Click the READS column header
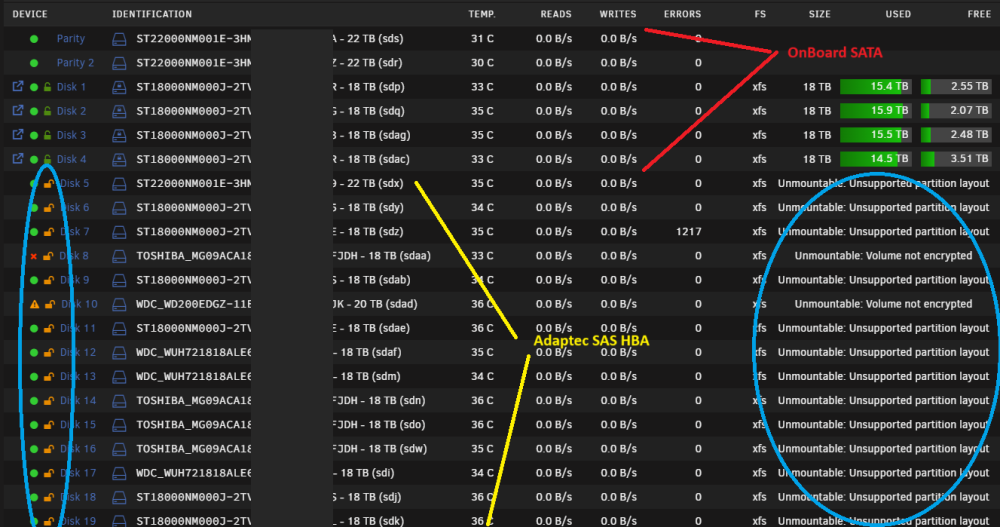Image resolution: width=1000 pixels, height=527 pixels. [x=556, y=14]
